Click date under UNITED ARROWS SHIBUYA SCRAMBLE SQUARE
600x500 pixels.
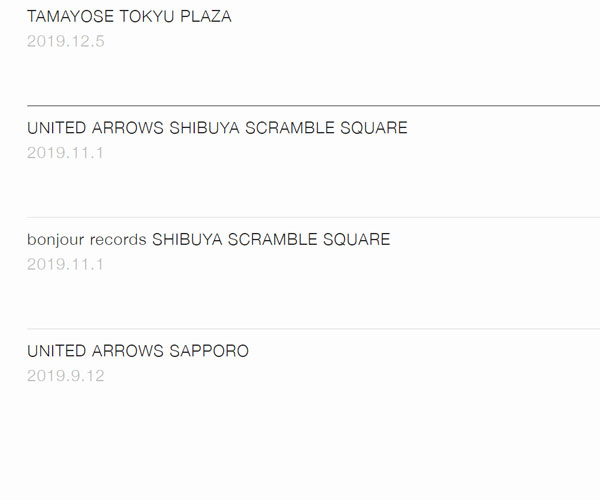point(66,153)
